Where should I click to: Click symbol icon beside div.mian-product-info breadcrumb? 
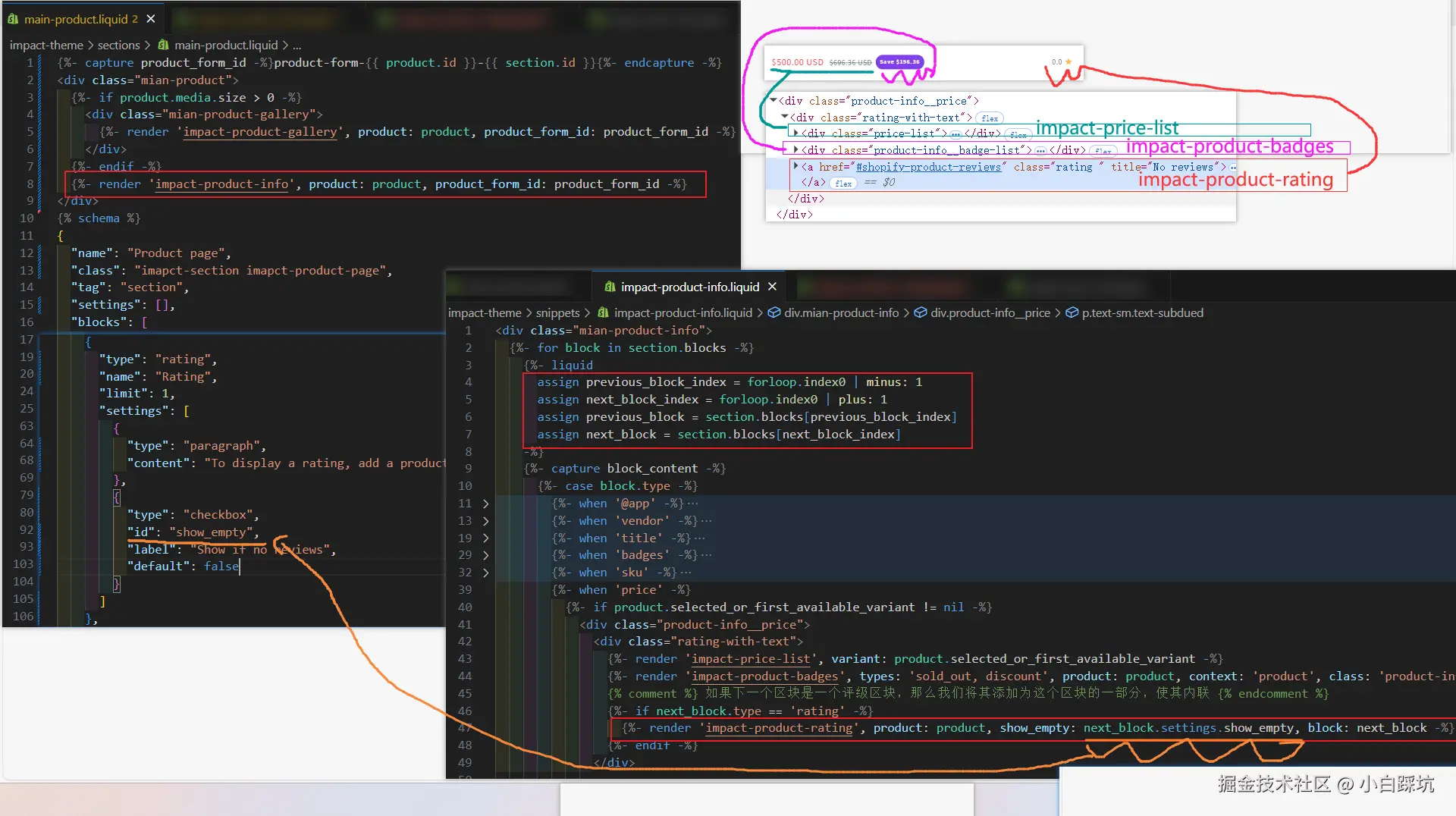[774, 313]
